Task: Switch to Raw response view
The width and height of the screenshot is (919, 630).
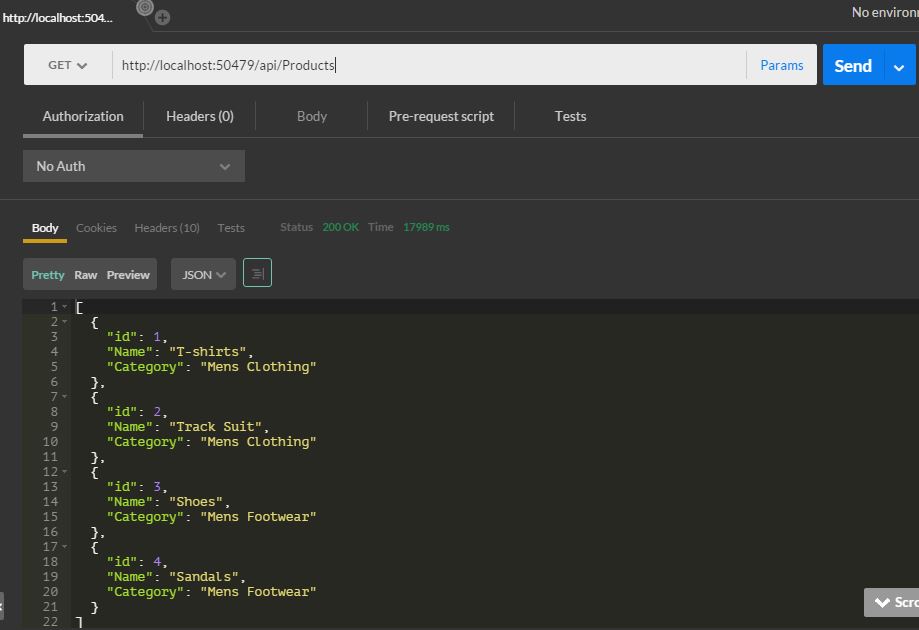Action: pyautogui.click(x=86, y=275)
